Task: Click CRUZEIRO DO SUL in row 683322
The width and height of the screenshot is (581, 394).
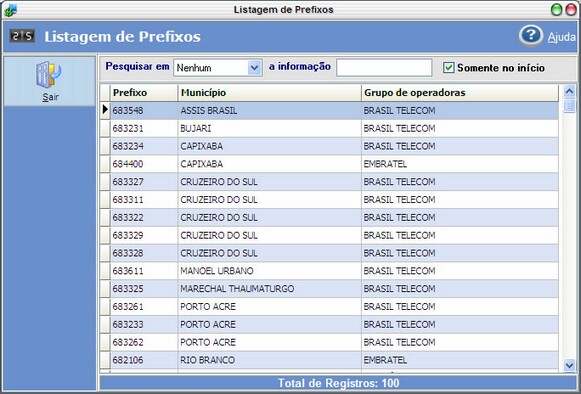Action: (x=269, y=217)
